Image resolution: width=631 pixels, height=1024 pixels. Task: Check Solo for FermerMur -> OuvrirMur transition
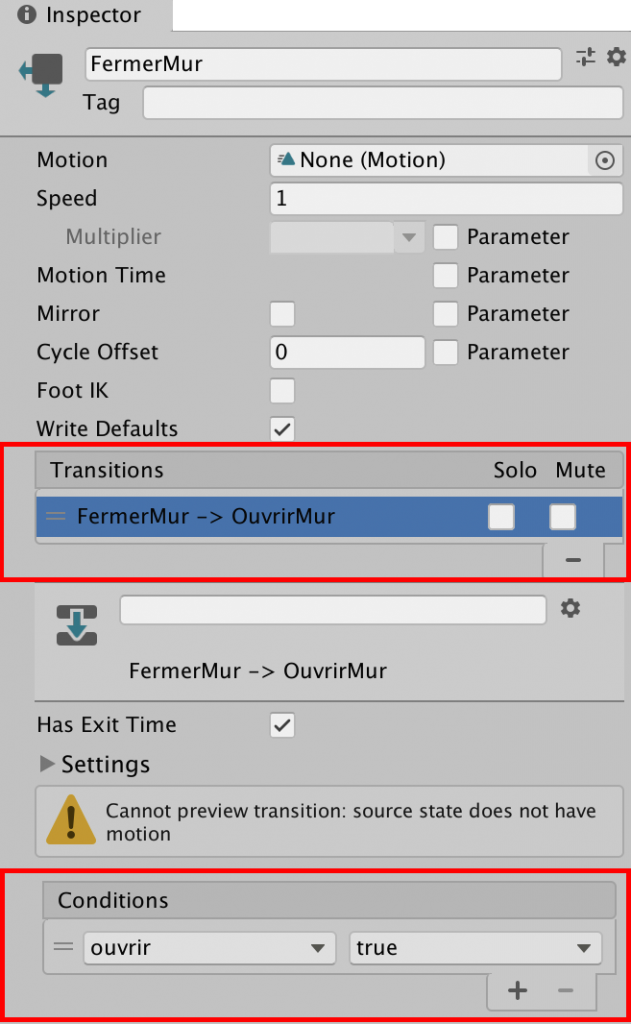(501, 517)
